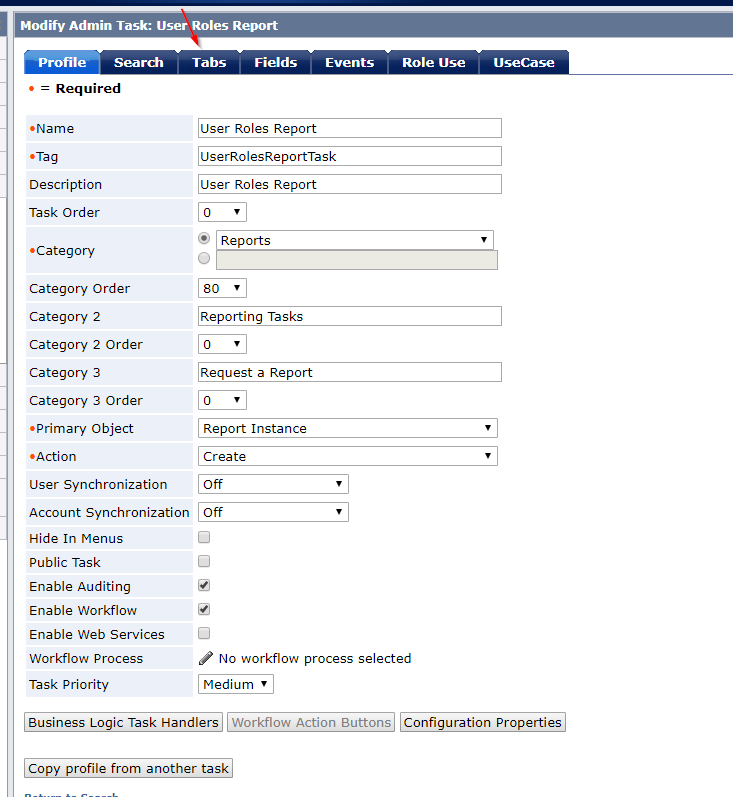Open the Task Priority dropdown
The height and width of the screenshot is (797, 733).
pyautogui.click(x=236, y=684)
